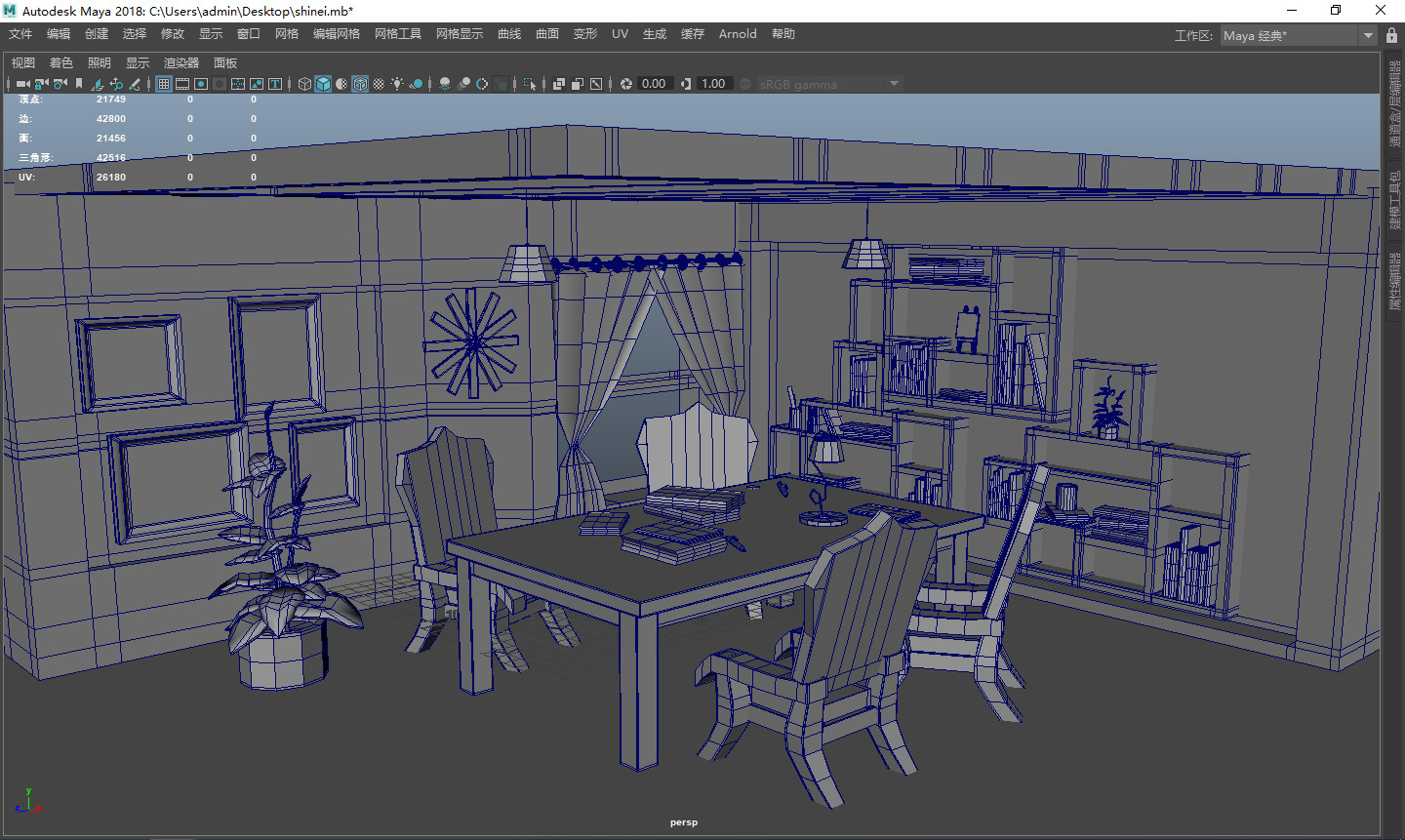The width and height of the screenshot is (1405, 840).
Task: Click the lock camera icon
Action: (x=42, y=84)
